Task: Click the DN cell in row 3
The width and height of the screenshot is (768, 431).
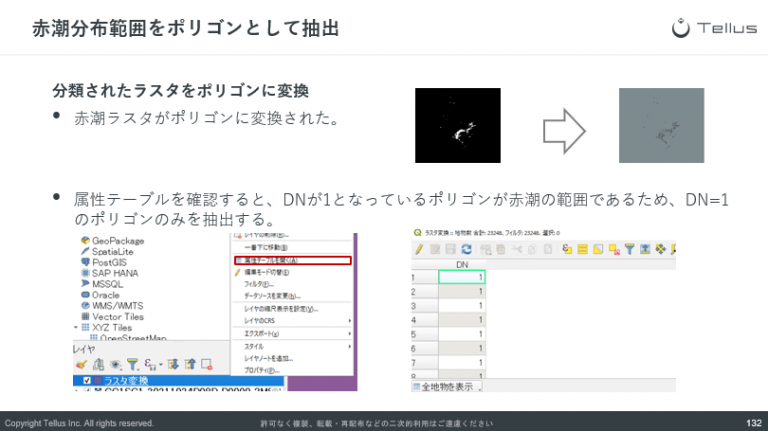Action: pos(462,306)
